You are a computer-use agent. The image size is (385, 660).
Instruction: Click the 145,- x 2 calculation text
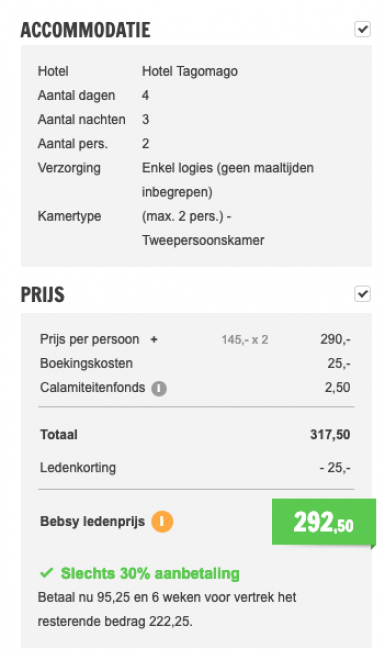pos(245,340)
